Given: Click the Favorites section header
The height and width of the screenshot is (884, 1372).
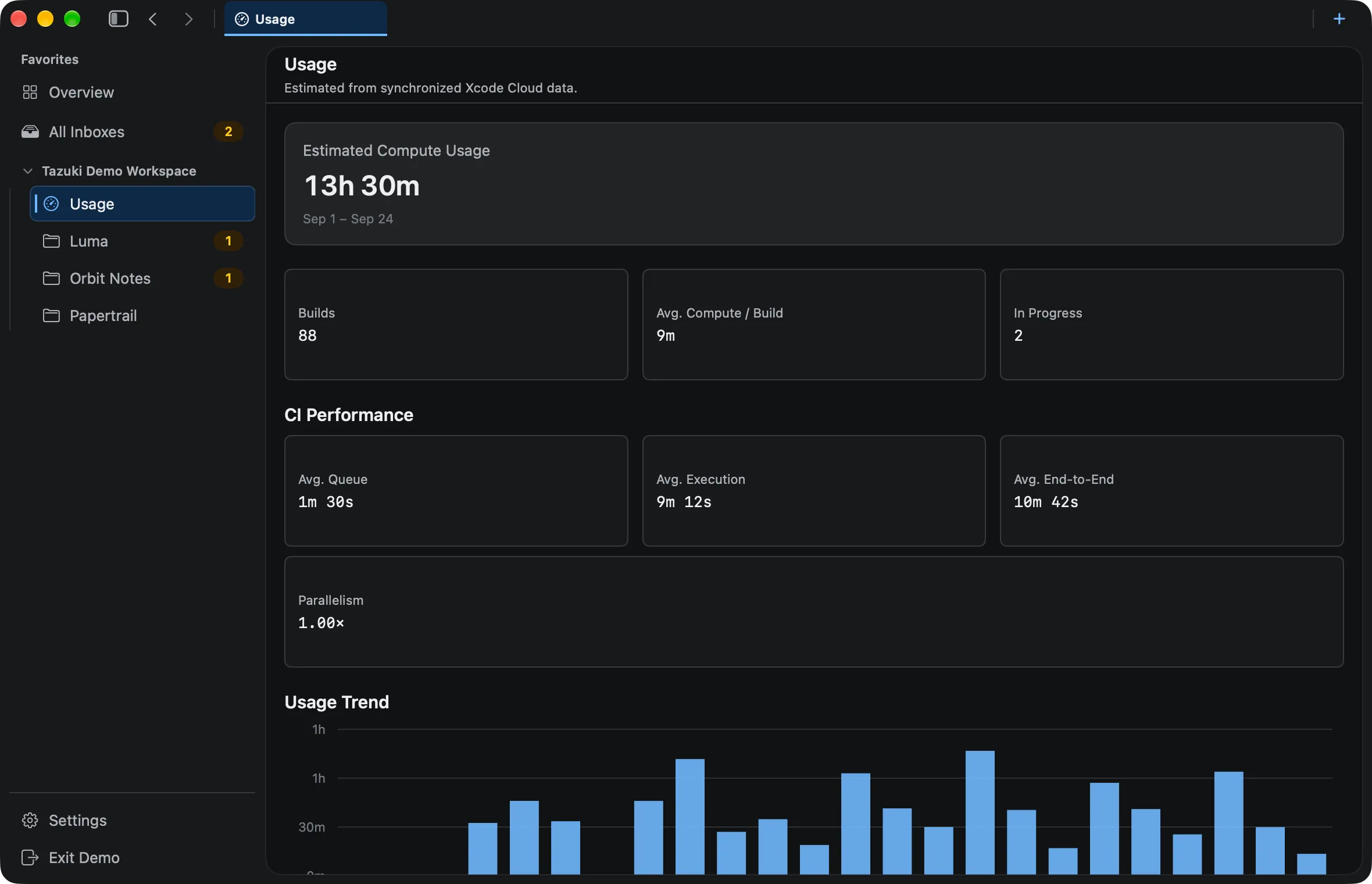Looking at the screenshot, I should 50,59.
